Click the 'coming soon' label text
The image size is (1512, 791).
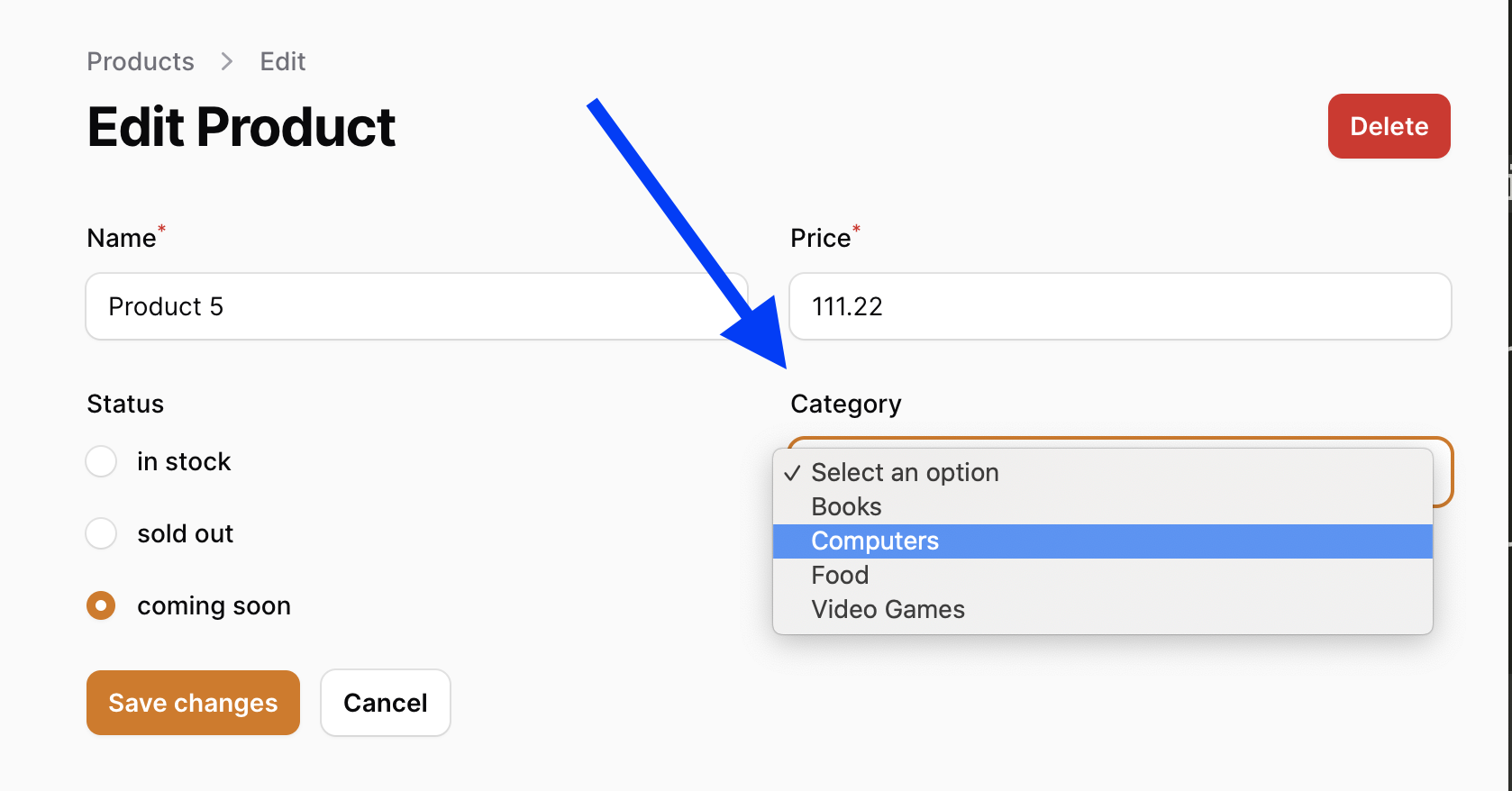coord(214,605)
